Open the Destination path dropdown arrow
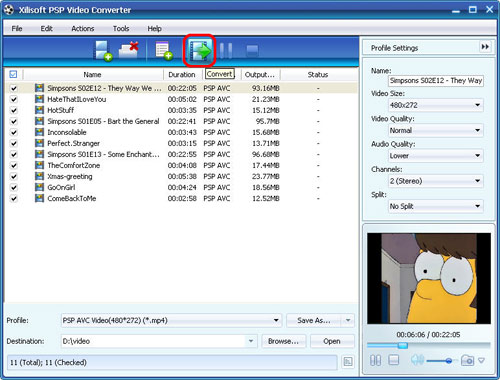 click(251, 341)
